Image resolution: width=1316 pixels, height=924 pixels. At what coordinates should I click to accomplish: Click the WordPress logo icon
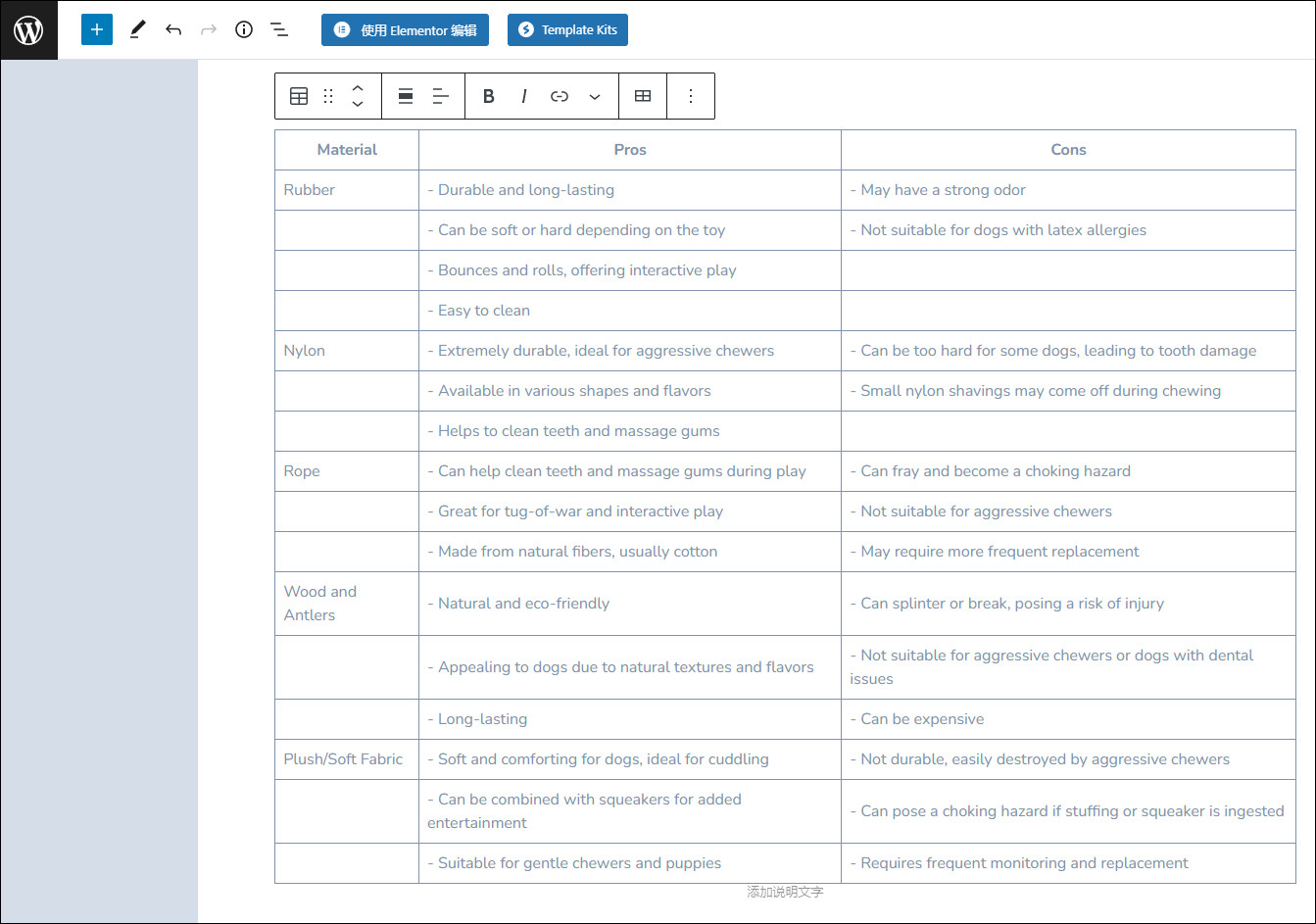tap(28, 29)
